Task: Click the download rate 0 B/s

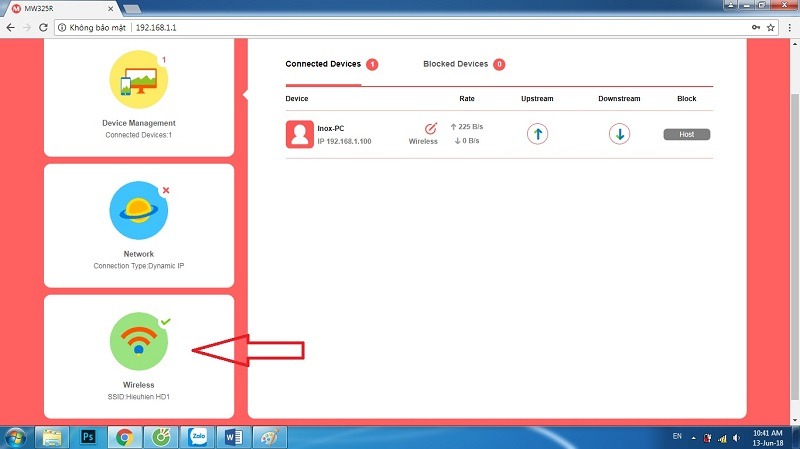Action: 467,141
